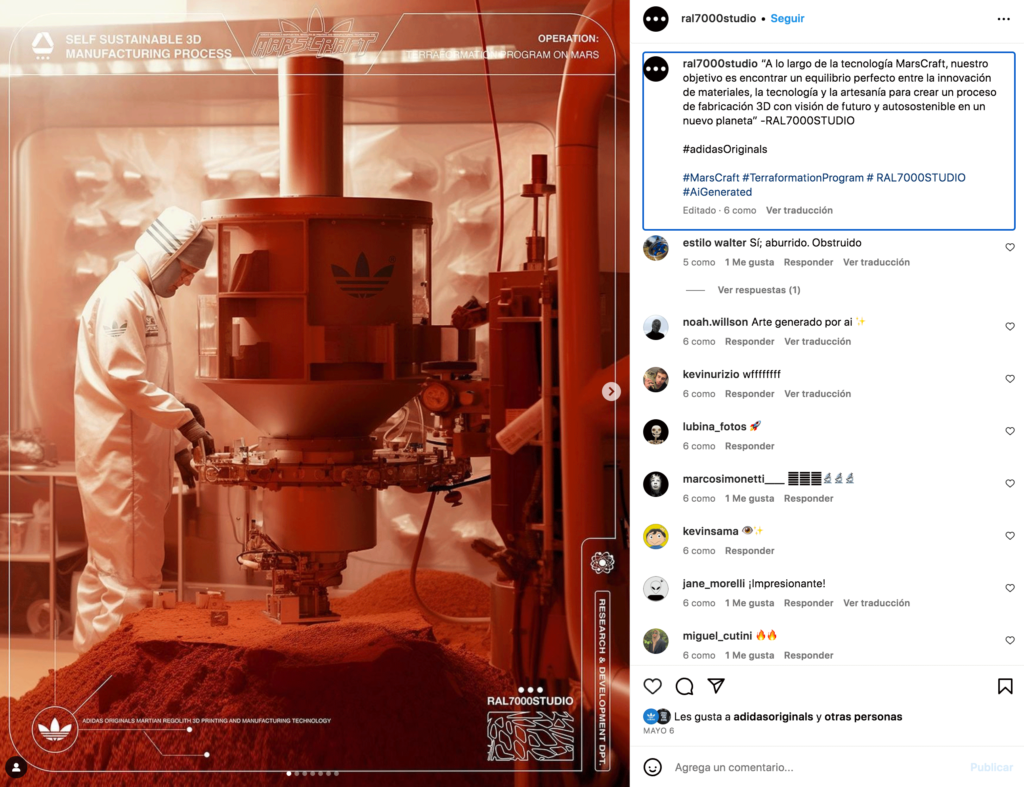This screenshot has width=1024, height=787.
Task: Open ral7000studio profile avatar in header
Action: tap(656, 19)
